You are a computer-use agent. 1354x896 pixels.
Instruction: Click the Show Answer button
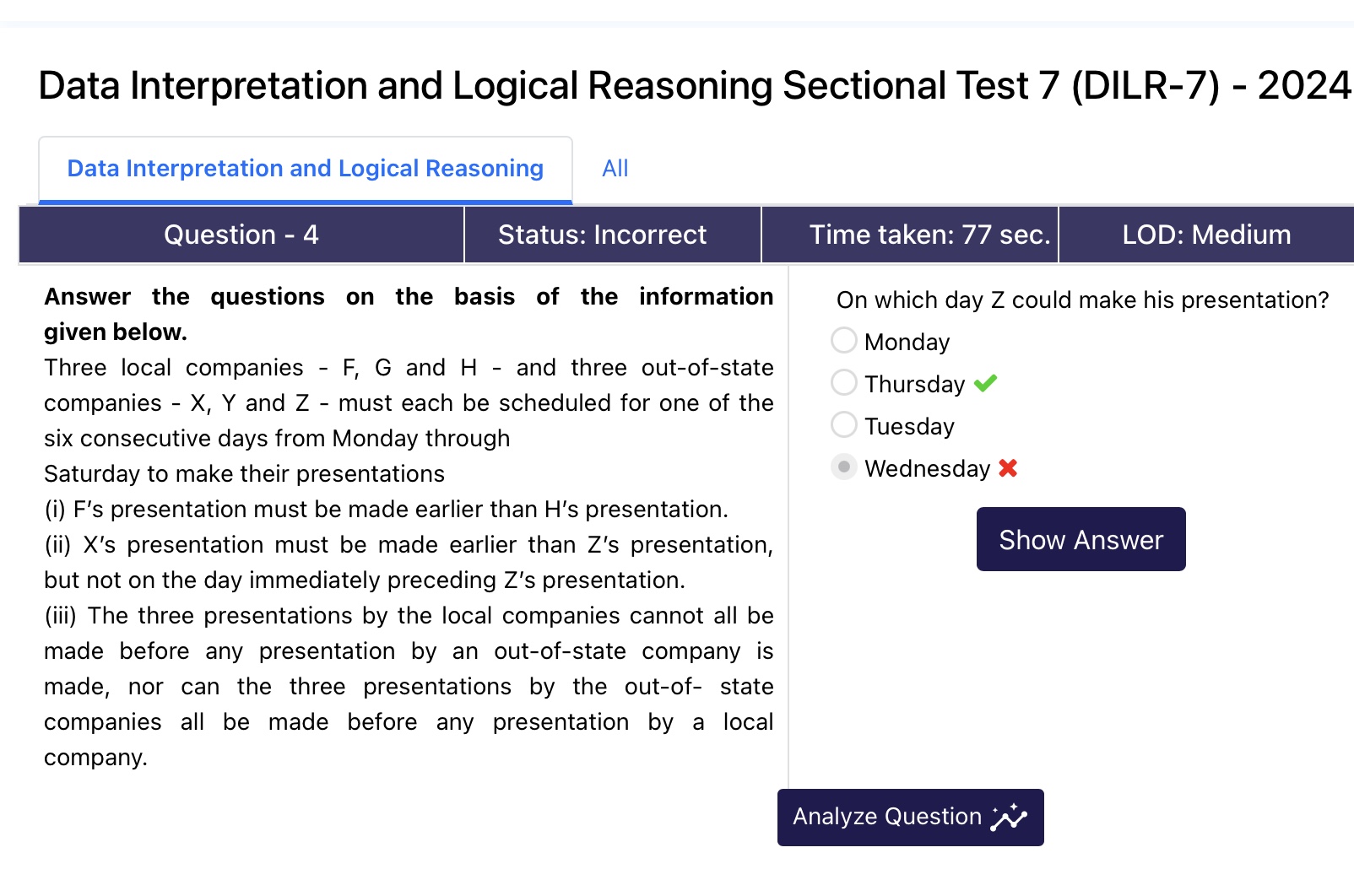point(1080,539)
